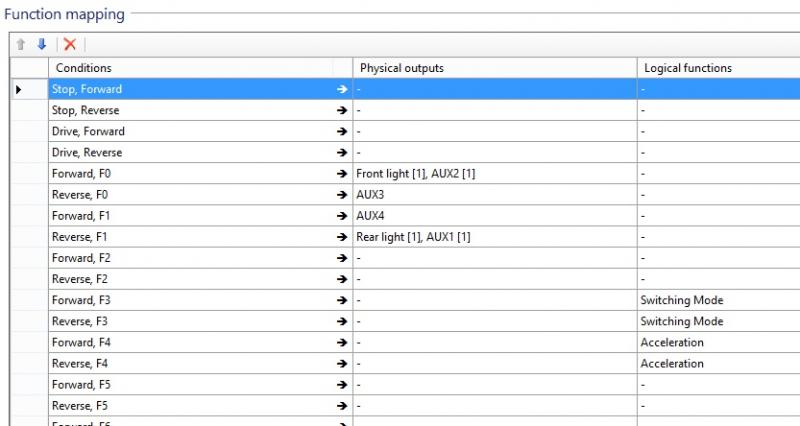Click the grey move-up arrow icon
The image size is (800, 426).
[20, 44]
